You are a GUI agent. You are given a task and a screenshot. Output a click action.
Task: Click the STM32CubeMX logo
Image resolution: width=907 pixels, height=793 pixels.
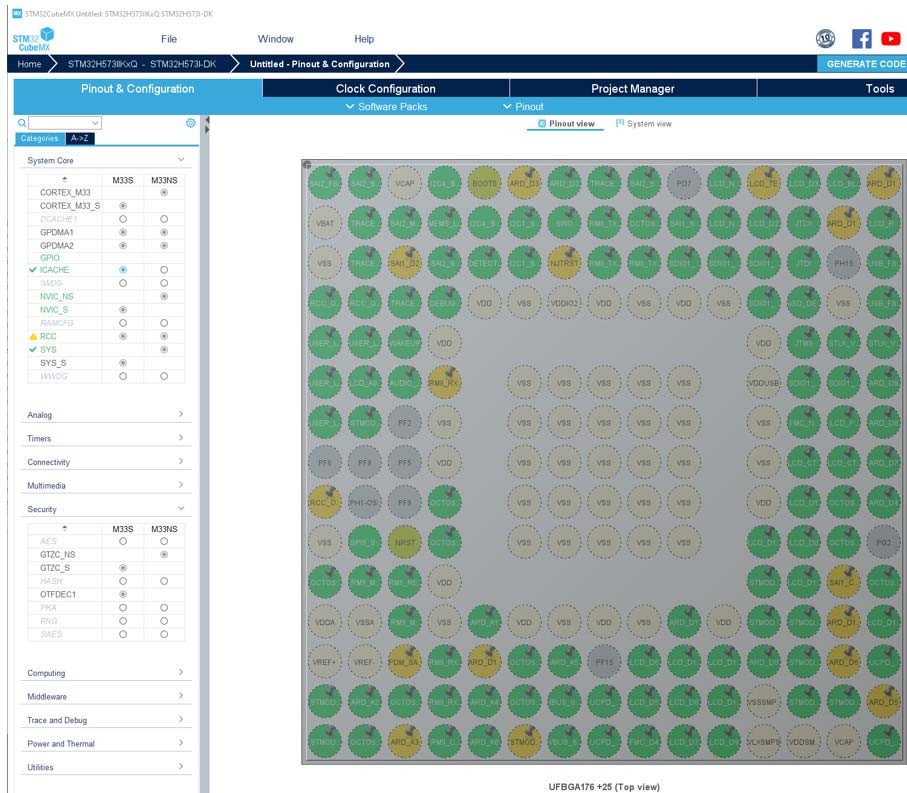tap(33, 39)
